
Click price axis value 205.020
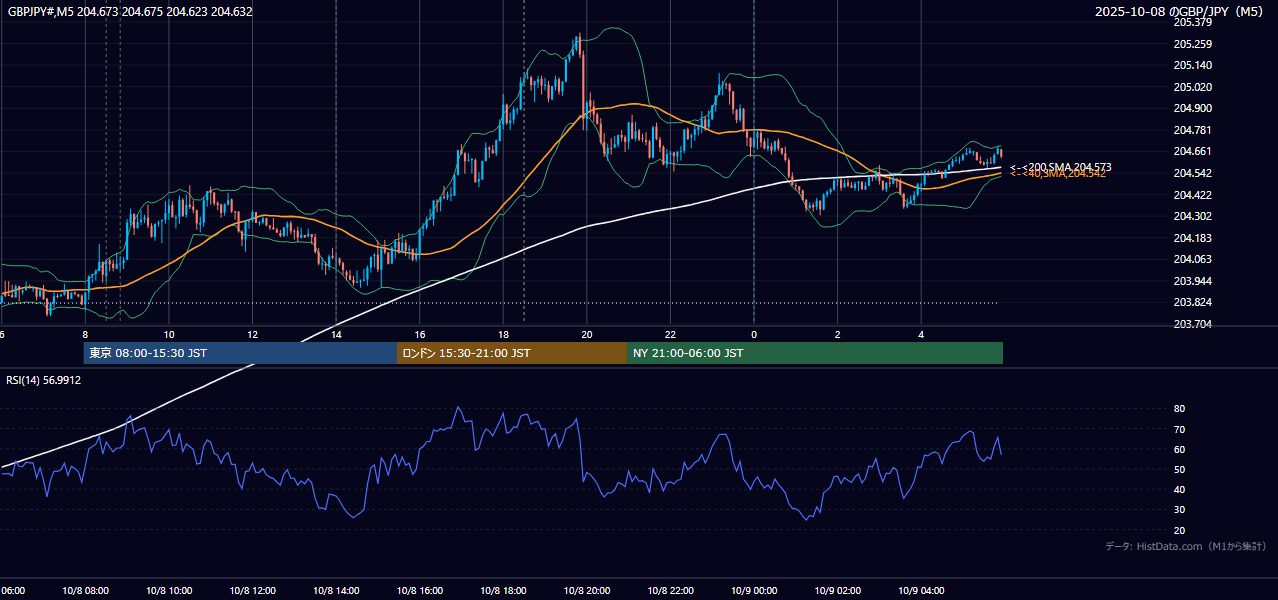[1192, 87]
